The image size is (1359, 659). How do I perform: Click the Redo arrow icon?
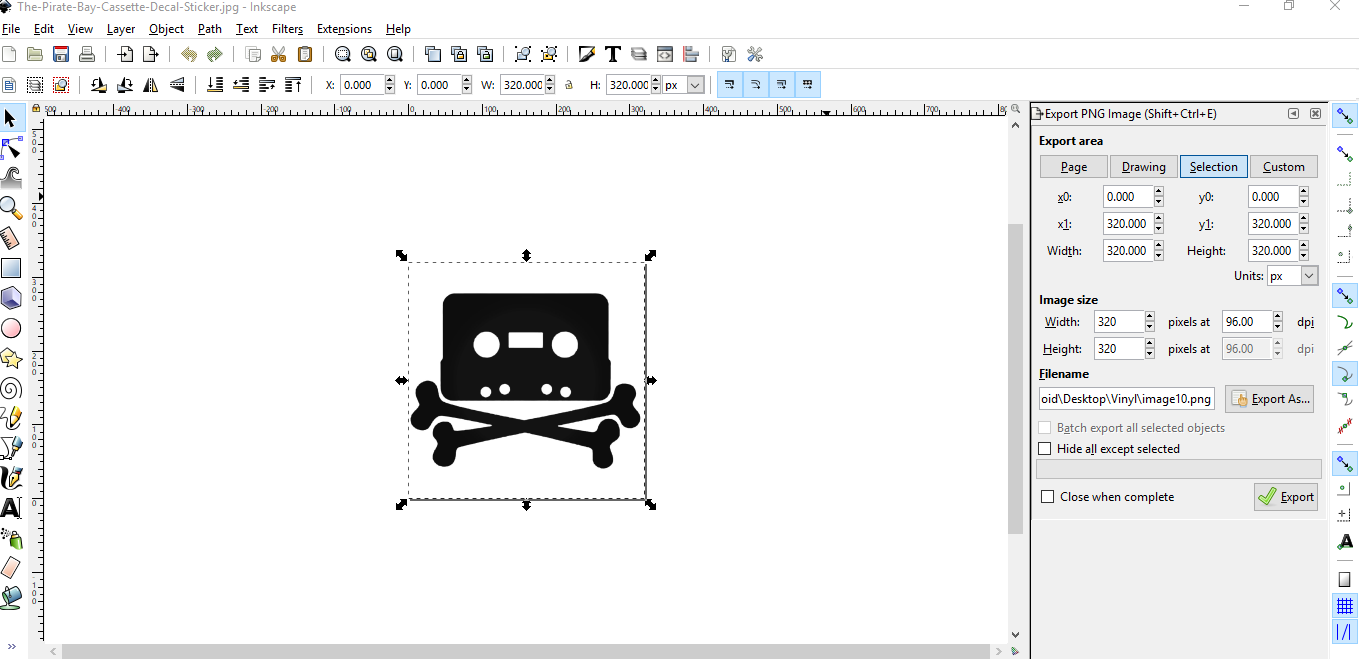click(214, 54)
